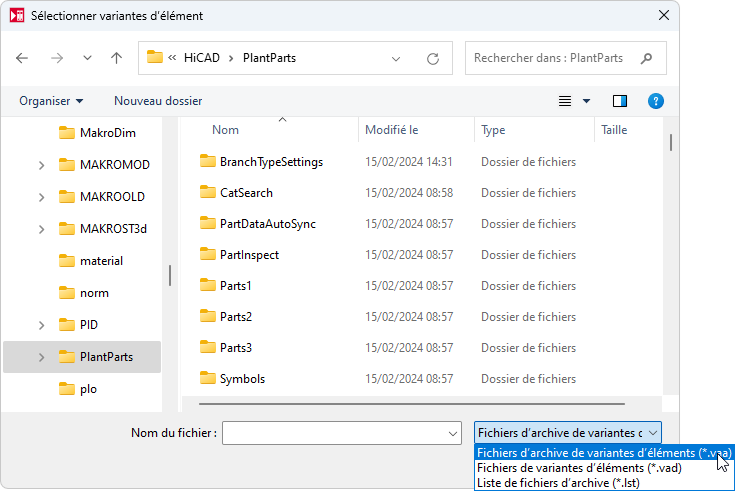
Task: Select the material folder in tree
Action: [101, 261]
